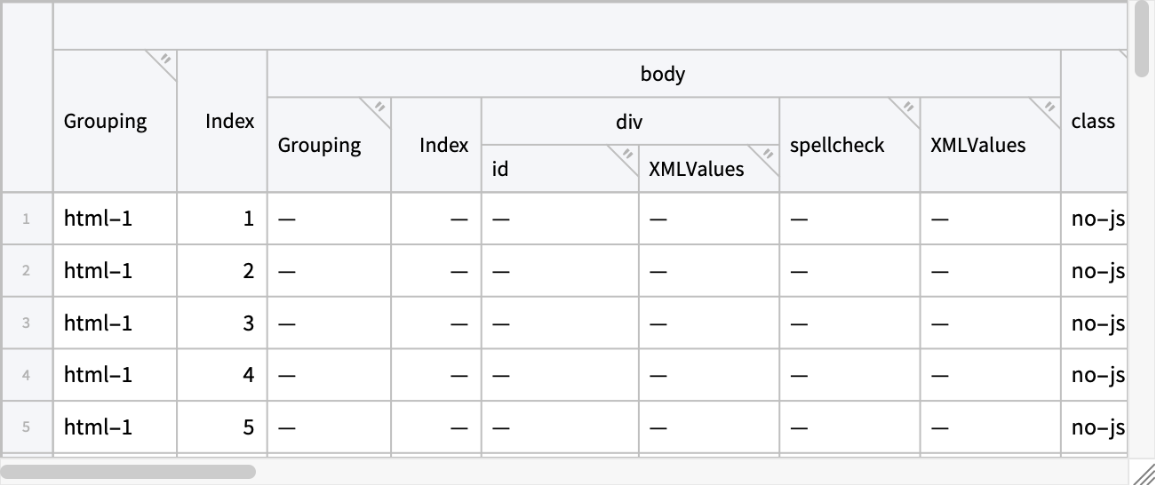This screenshot has width=1156, height=486.
Task: Select row number 5
Action: tap(28, 428)
